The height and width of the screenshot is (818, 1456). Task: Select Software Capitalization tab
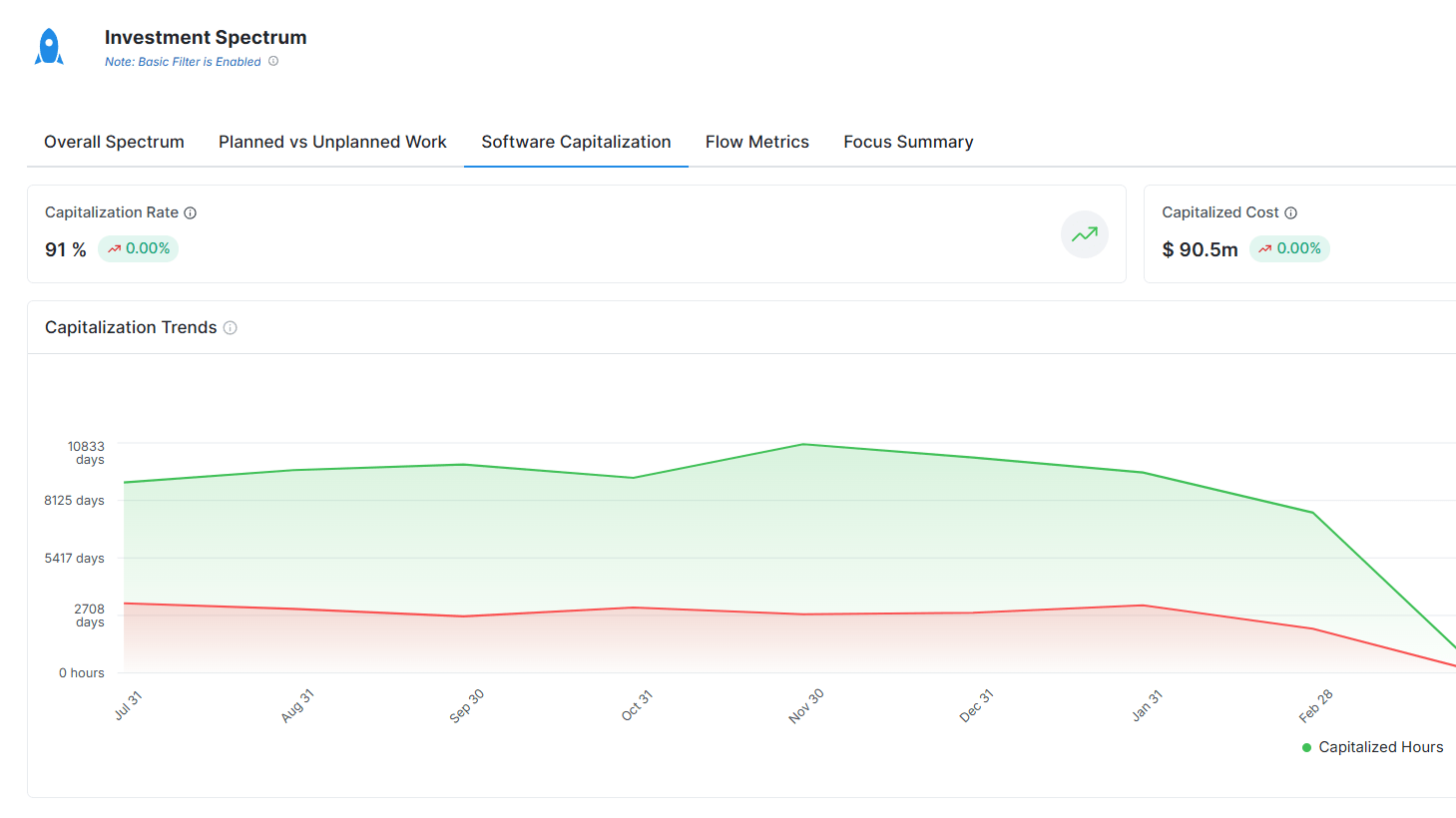click(576, 142)
